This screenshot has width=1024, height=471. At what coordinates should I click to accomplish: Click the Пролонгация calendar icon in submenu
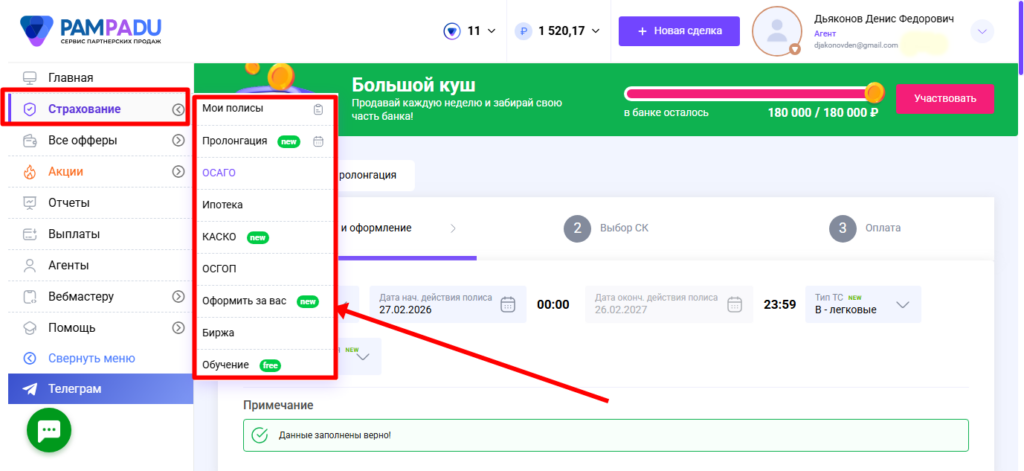318,141
